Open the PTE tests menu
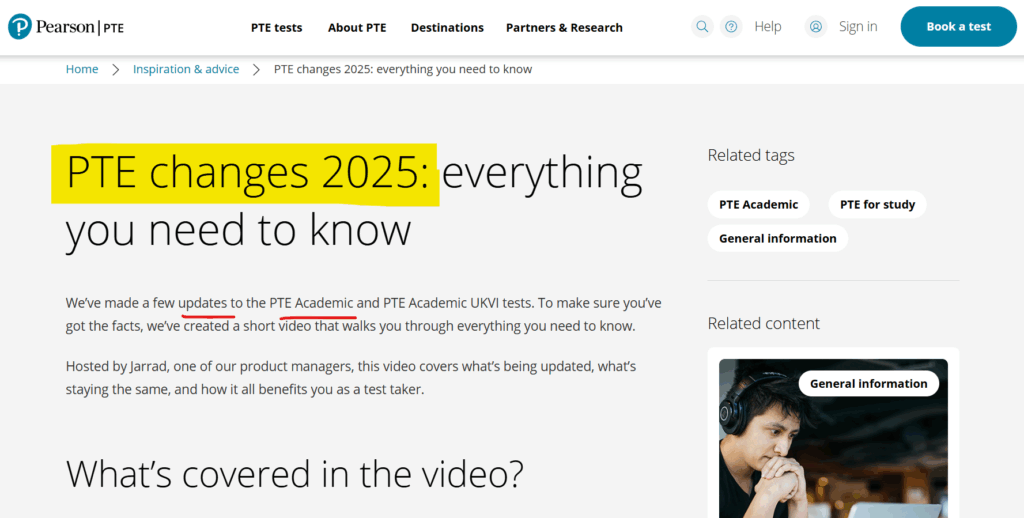The image size is (1024, 518). click(x=276, y=27)
